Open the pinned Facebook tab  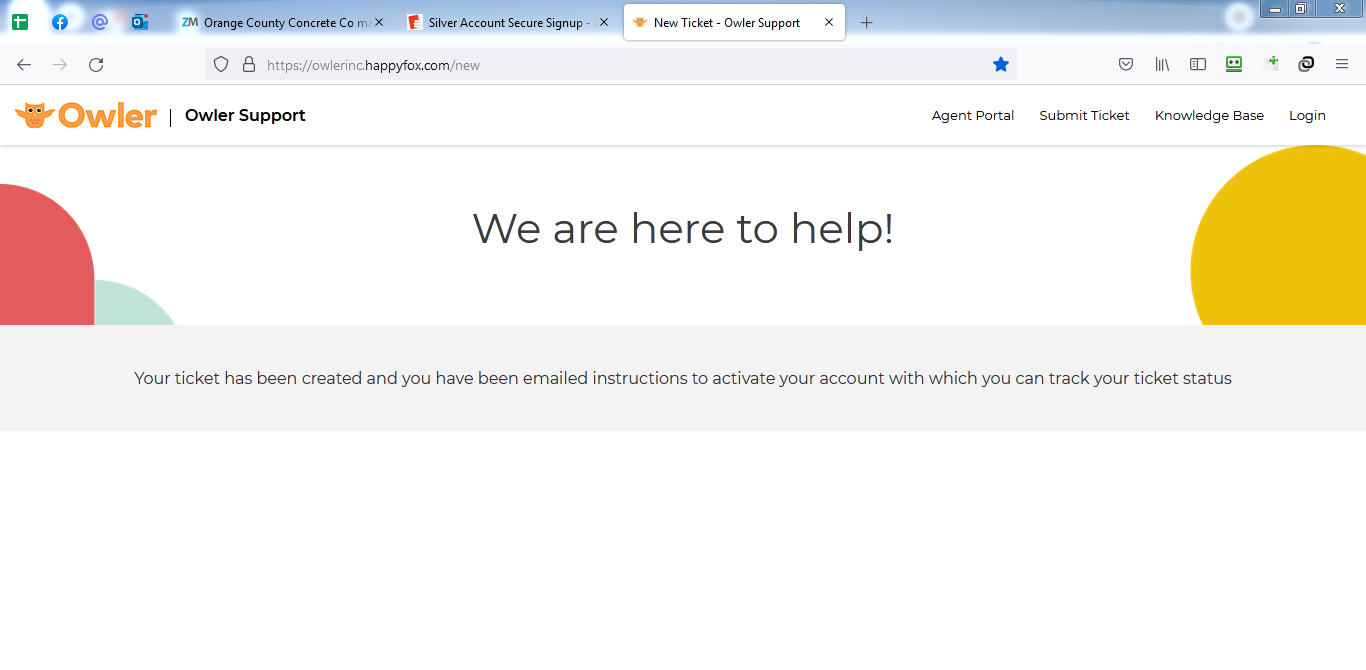(x=60, y=22)
